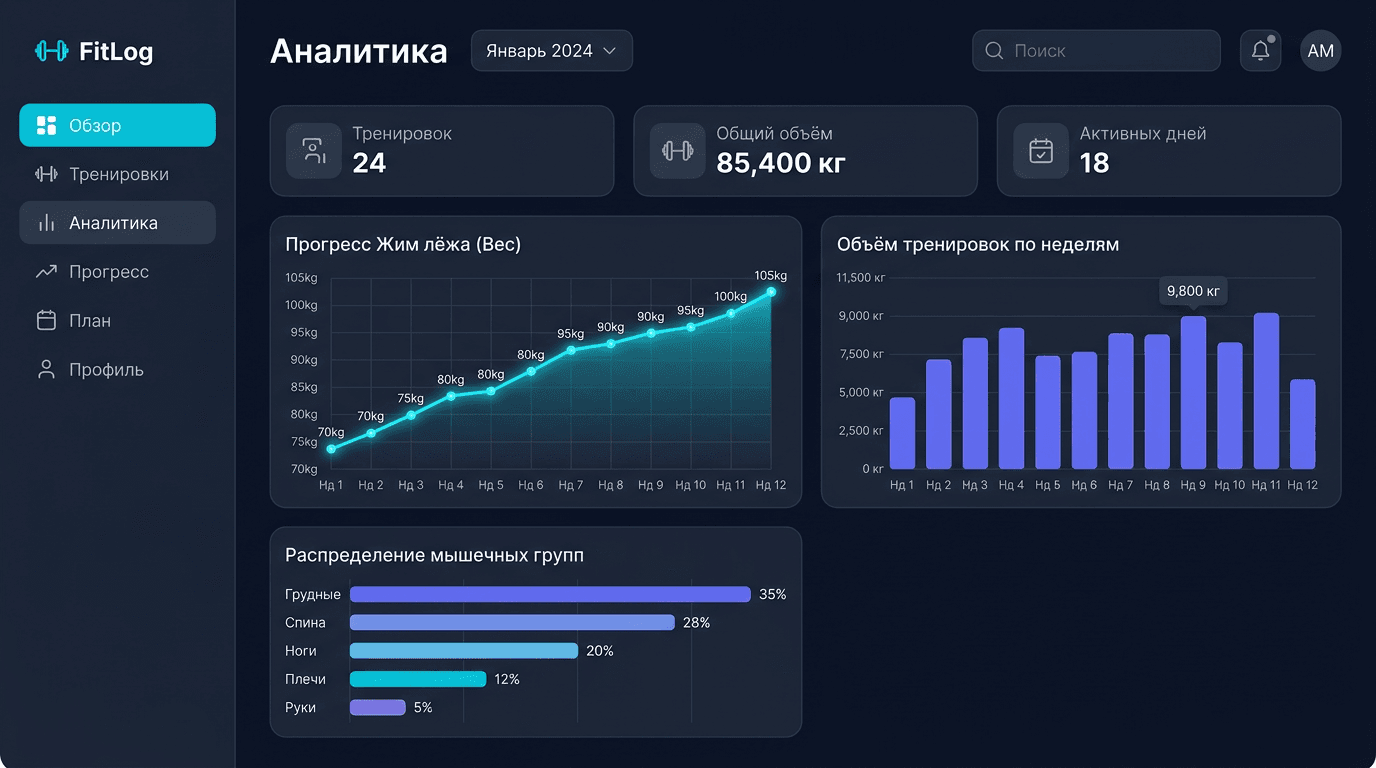
Task: Click the calendar-check icon on Активных дней card
Action: 1040,150
